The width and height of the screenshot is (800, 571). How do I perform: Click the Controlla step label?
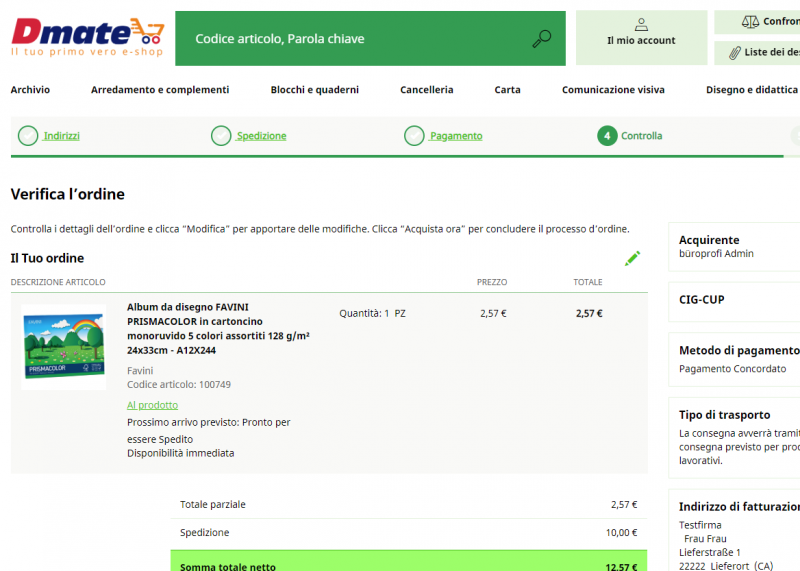point(641,136)
